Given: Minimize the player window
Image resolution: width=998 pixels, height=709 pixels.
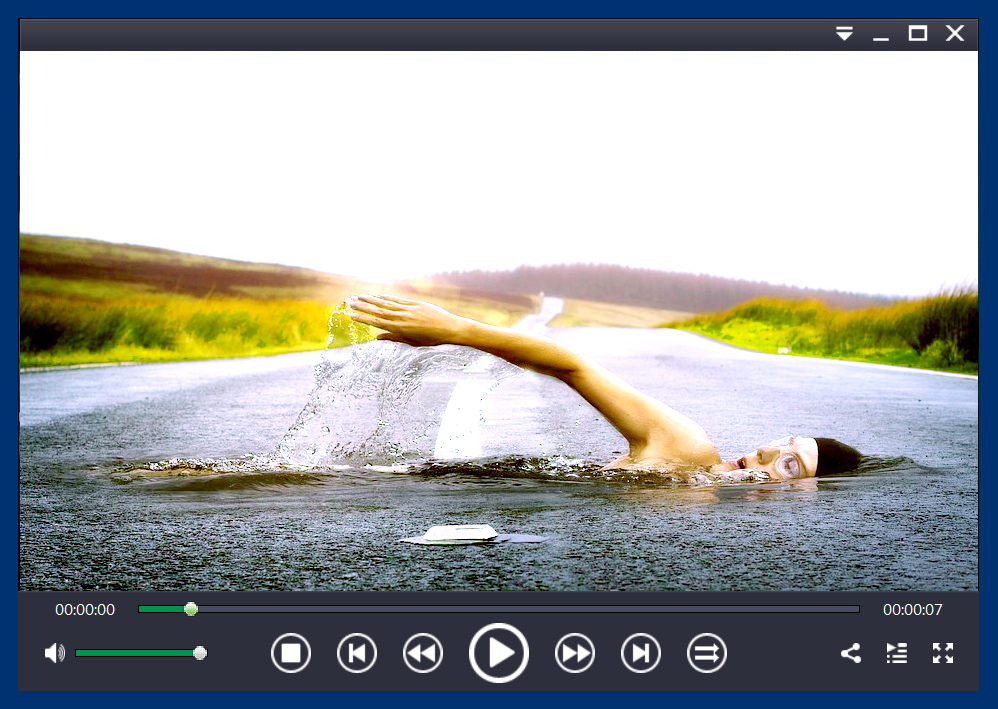Looking at the screenshot, I should (881, 34).
